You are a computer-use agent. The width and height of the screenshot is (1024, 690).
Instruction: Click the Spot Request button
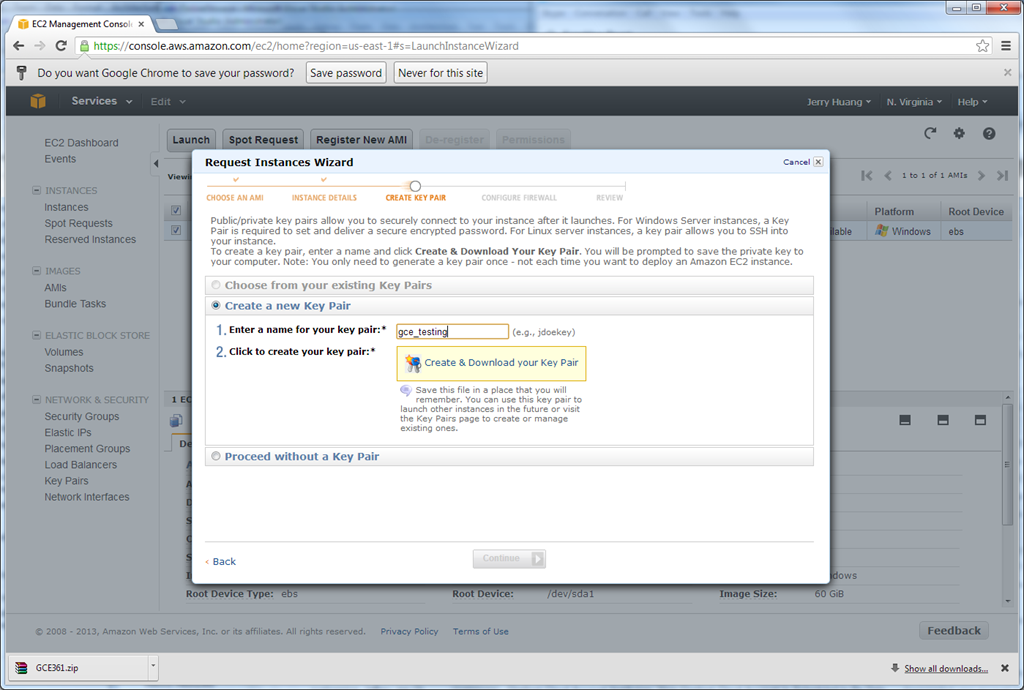click(263, 140)
